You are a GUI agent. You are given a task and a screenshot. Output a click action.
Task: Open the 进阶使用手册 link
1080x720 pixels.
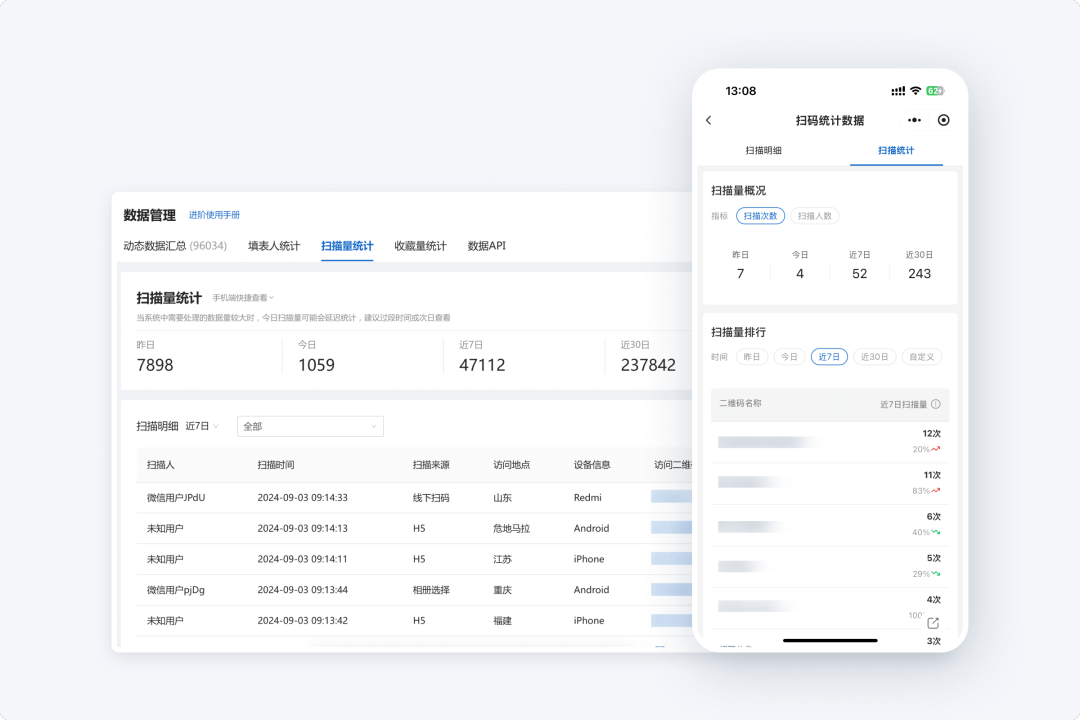[214, 215]
